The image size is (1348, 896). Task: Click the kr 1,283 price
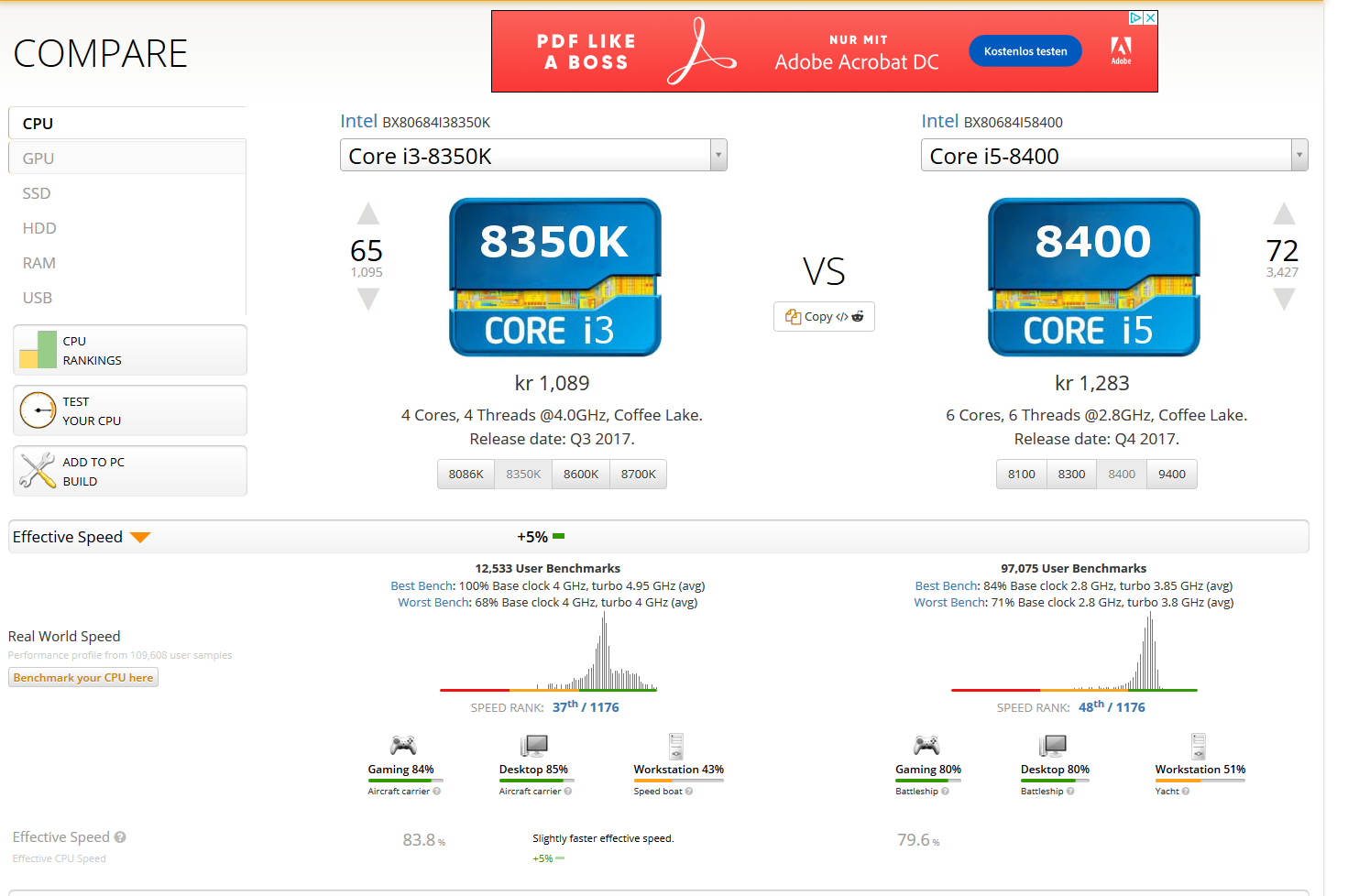point(1092,383)
